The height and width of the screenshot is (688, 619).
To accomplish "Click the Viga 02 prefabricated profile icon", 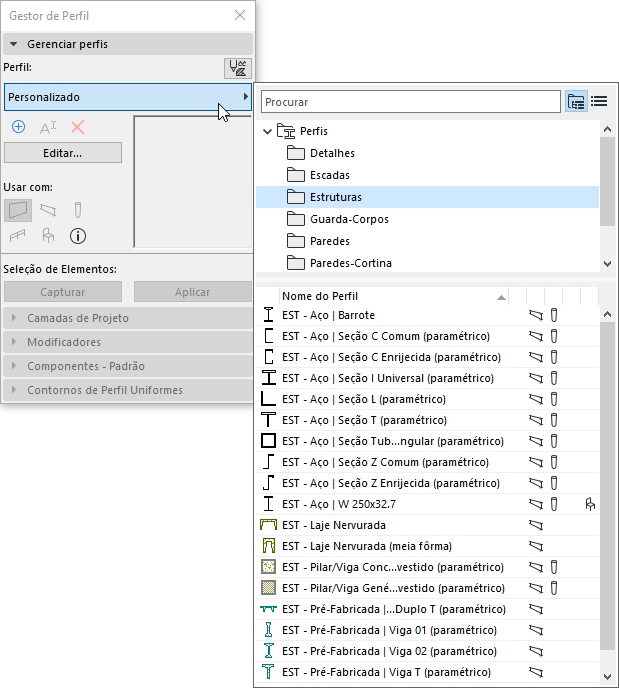I will 268,651.
